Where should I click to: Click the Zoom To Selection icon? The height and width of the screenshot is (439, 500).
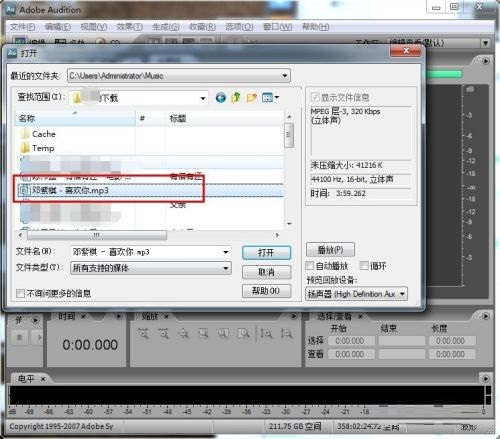(203, 333)
